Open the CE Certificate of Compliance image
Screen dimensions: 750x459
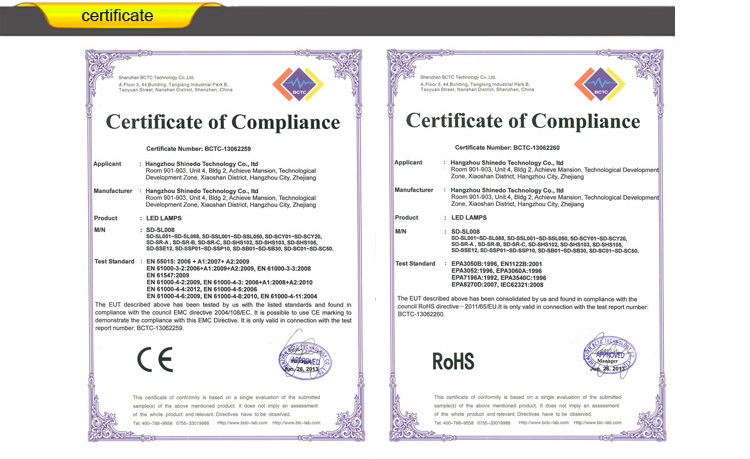(x=225, y=245)
